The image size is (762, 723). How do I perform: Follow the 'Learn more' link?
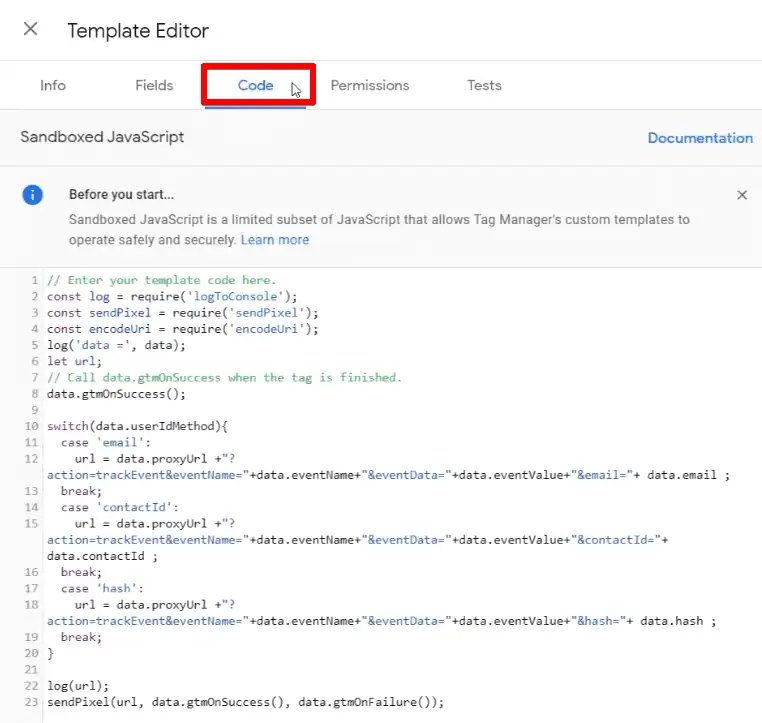[x=275, y=240]
